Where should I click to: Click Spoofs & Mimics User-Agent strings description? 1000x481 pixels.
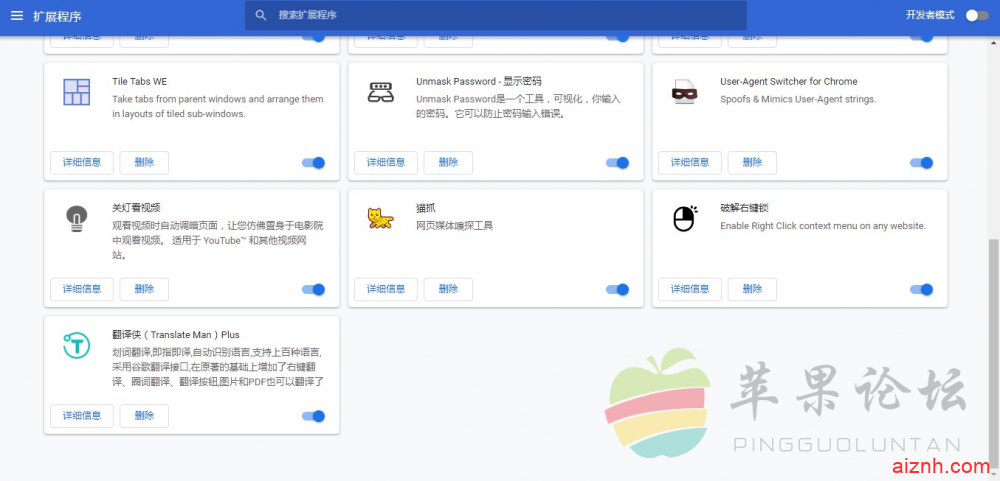798,100
